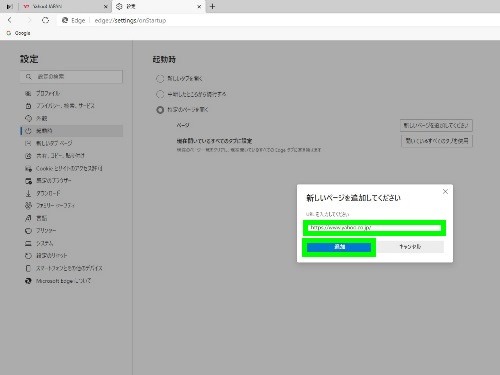
Task: Open Cookie and site permissions settings
Action: click(x=64, y=168)
